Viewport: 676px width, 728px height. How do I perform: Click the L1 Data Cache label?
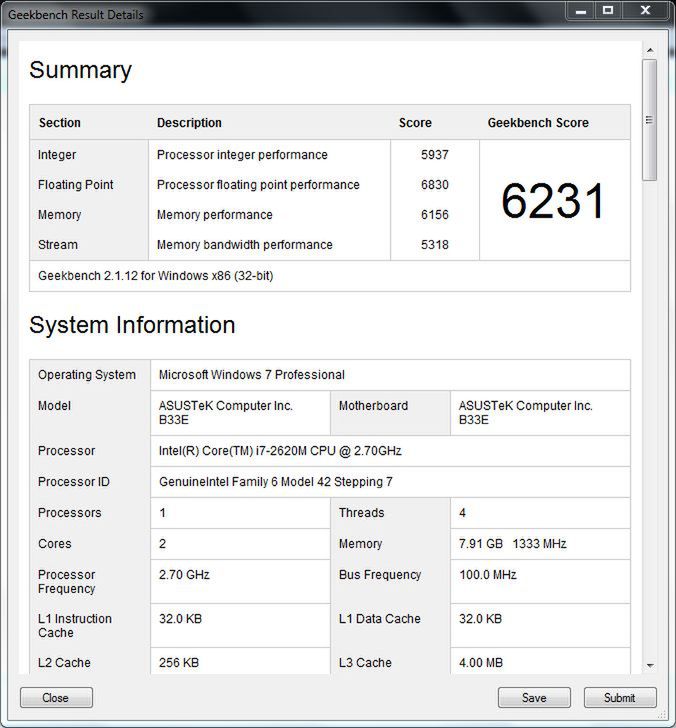pyautogui.click(x=380, y=619)
